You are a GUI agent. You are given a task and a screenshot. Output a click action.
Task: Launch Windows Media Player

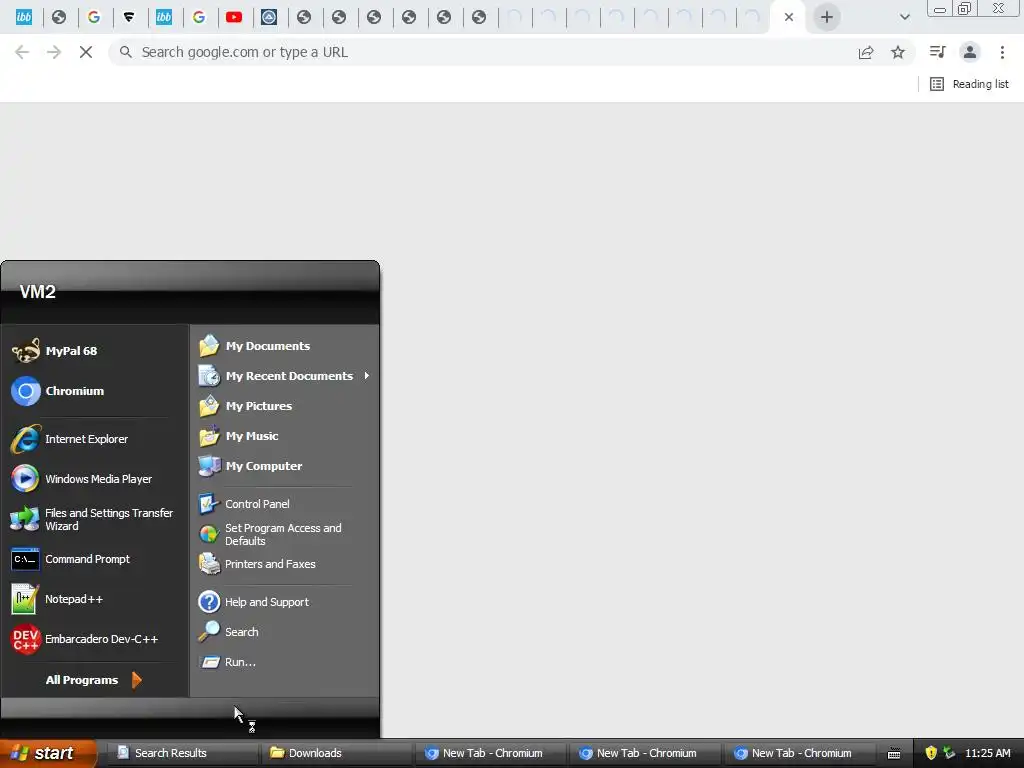pyautogui.click(x=94, y=479)
